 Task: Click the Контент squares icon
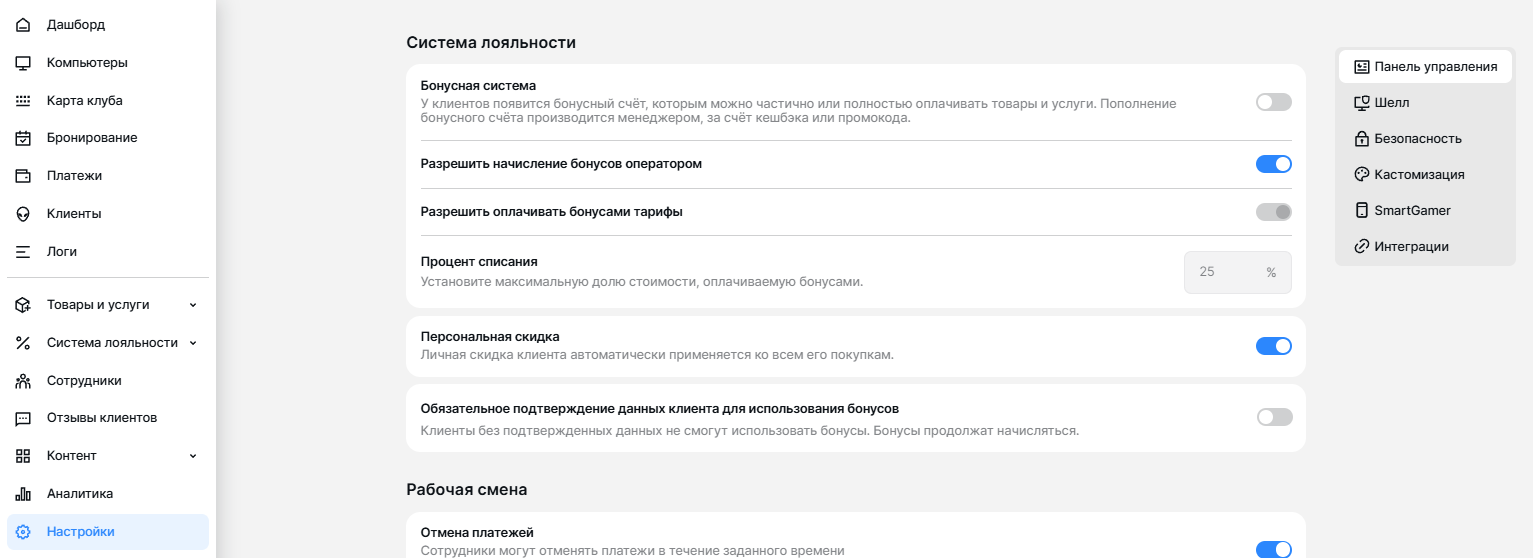24,456
